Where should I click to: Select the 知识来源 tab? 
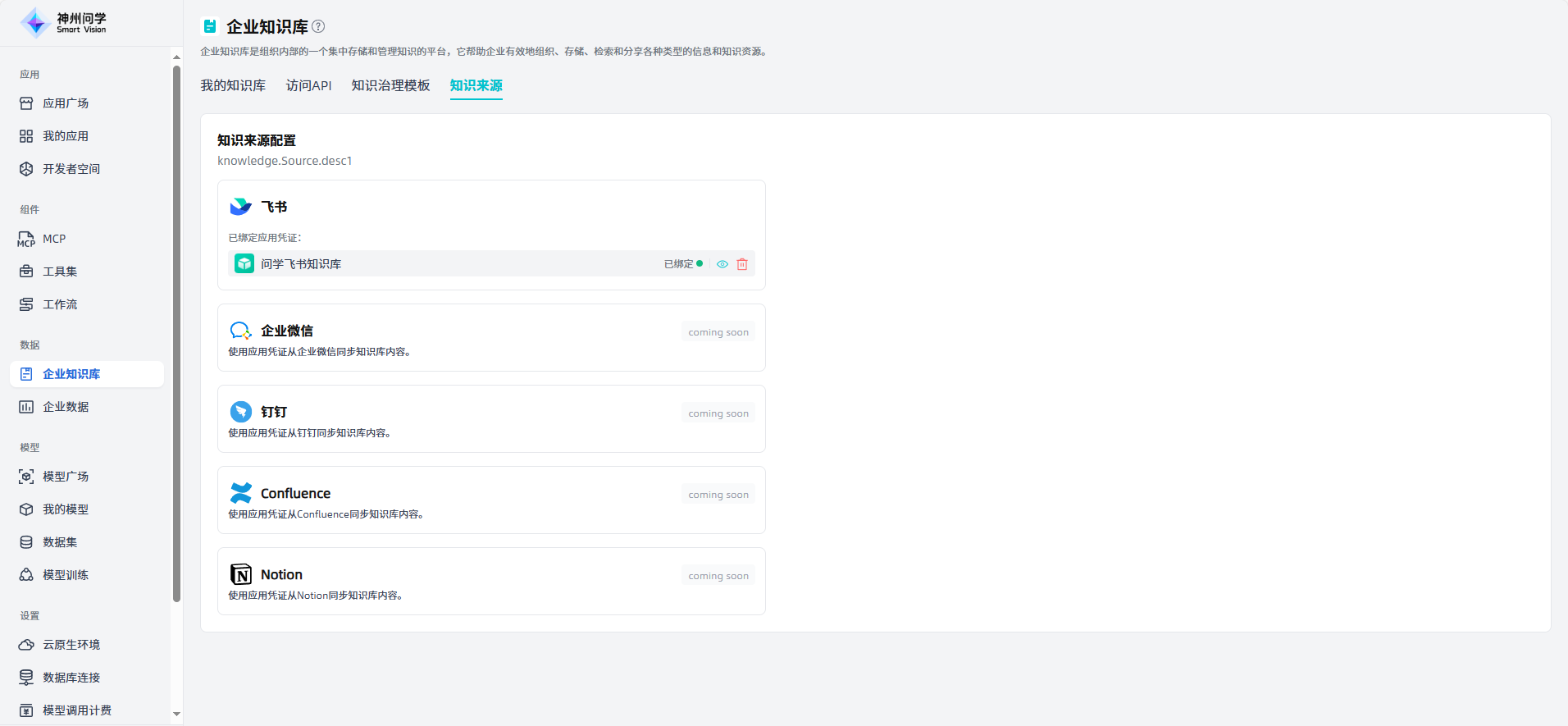pos(476,85)
